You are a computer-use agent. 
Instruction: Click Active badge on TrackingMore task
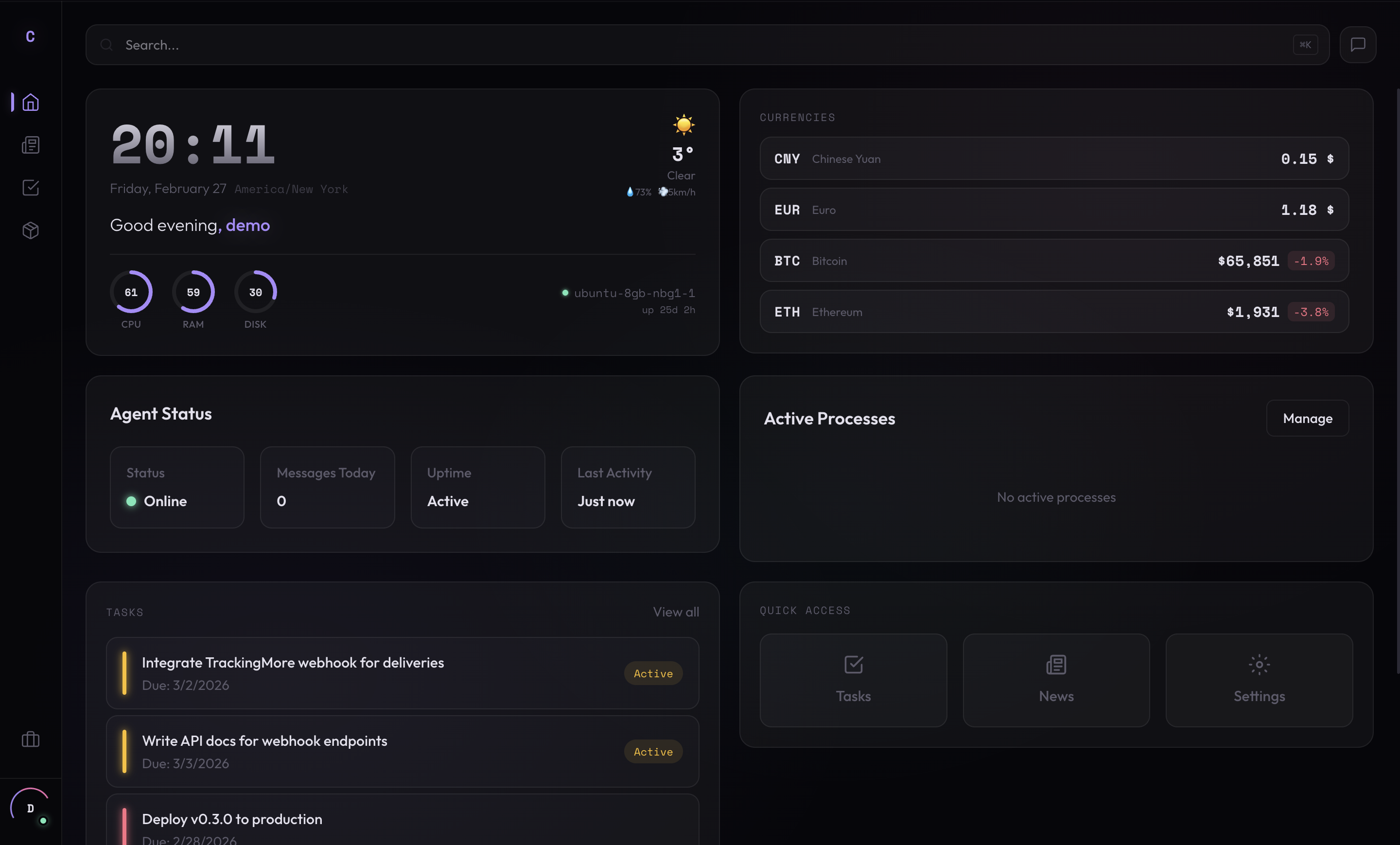tap(653, 673)
